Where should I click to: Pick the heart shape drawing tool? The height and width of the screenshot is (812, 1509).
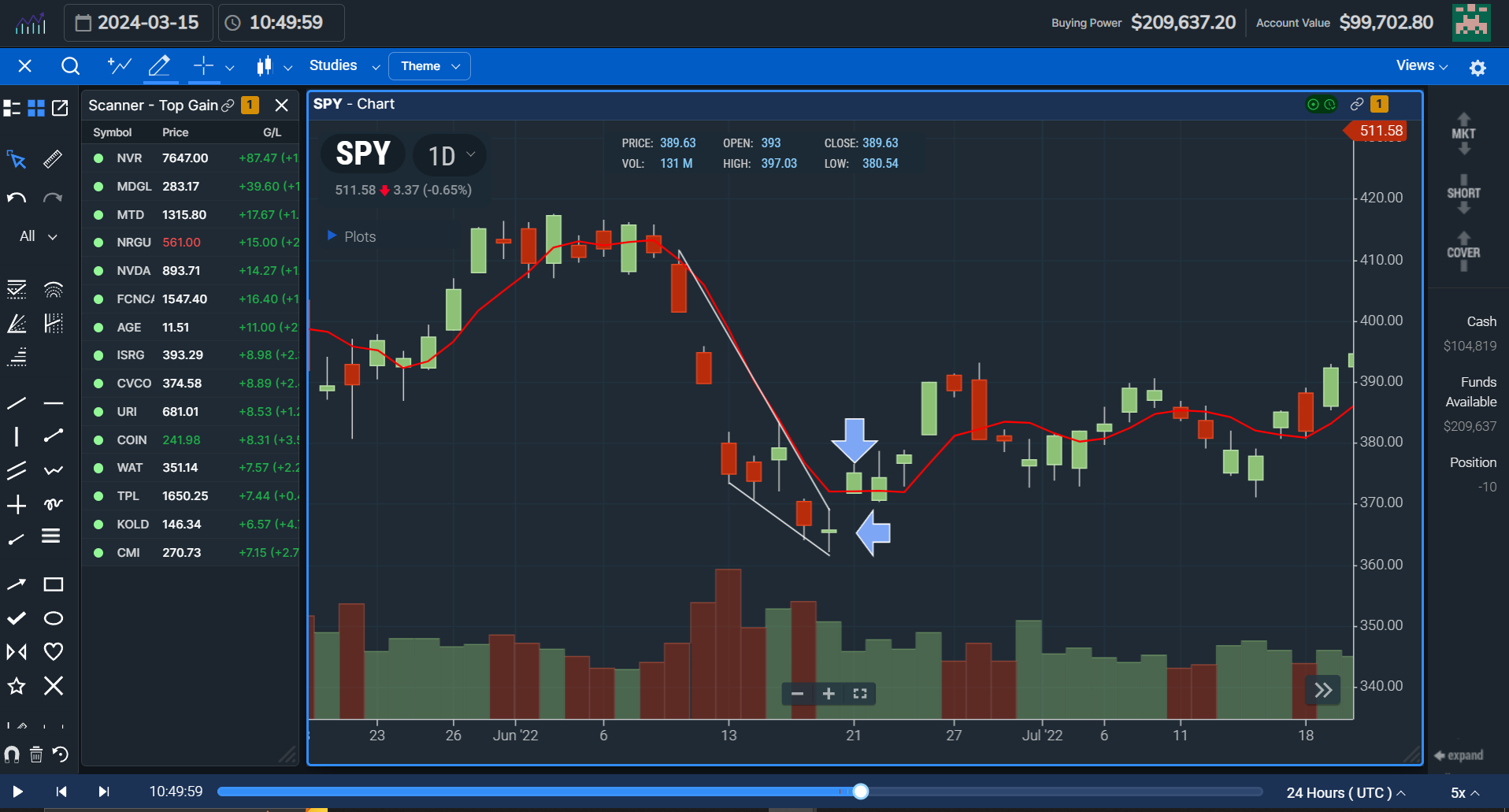(x=53, y=651)
